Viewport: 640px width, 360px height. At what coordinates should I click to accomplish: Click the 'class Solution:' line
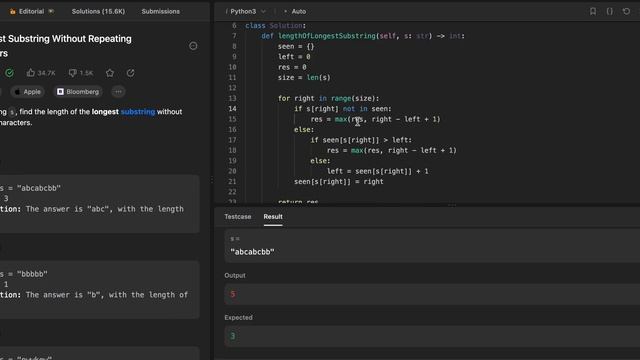(x=276, y=25)
